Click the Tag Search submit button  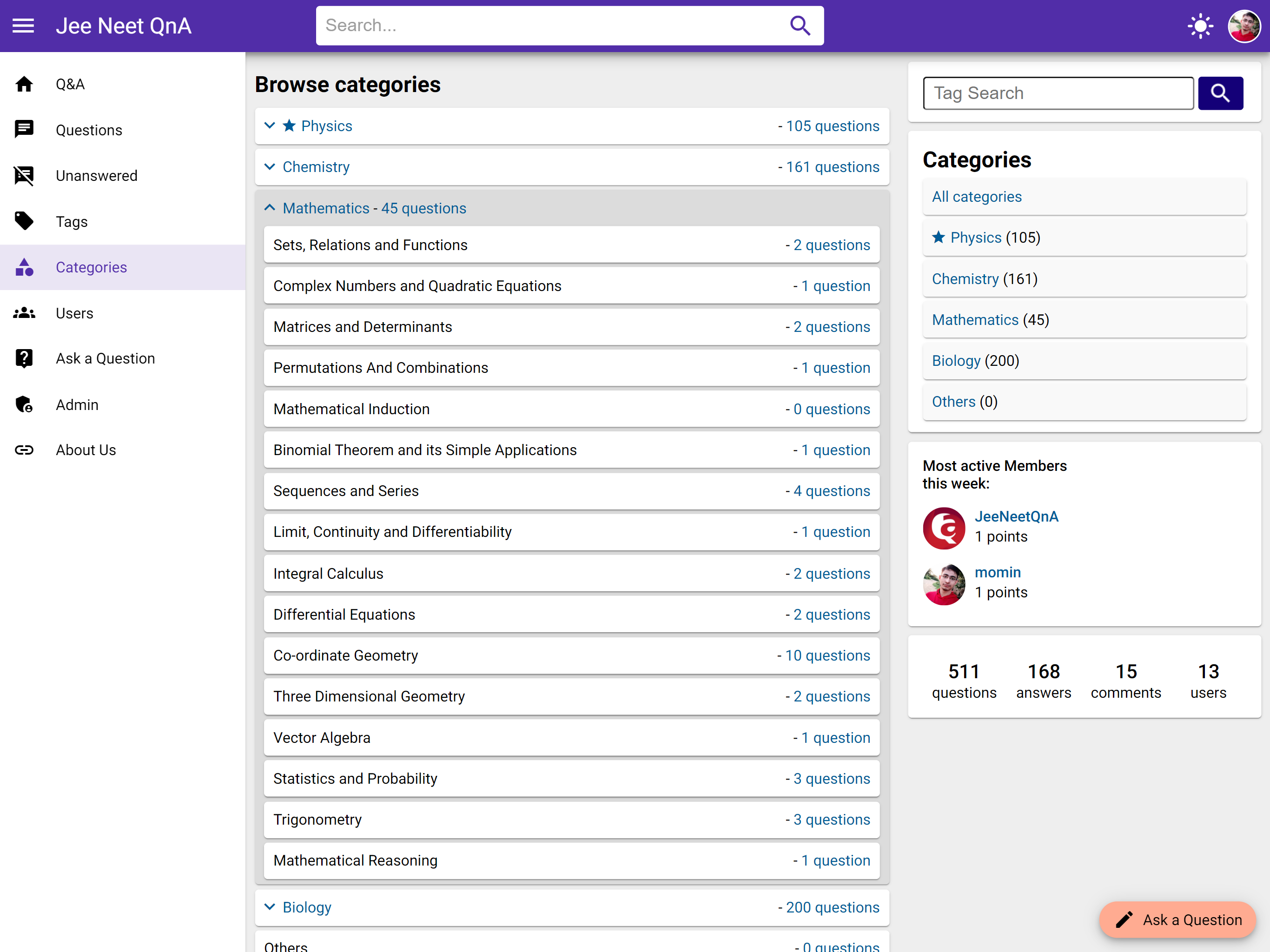pos(1220,93)
